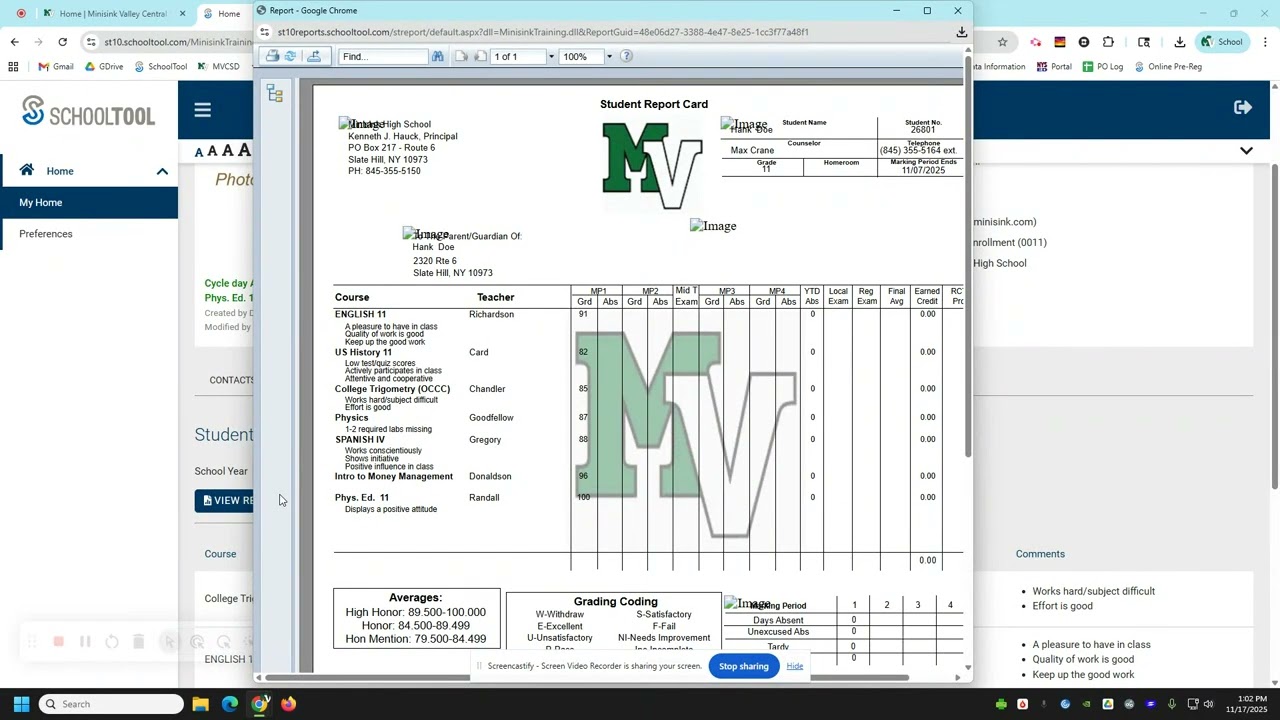Expand the student header chevron in SchoolTool

pyautogui.click(x=1246, y=151)
